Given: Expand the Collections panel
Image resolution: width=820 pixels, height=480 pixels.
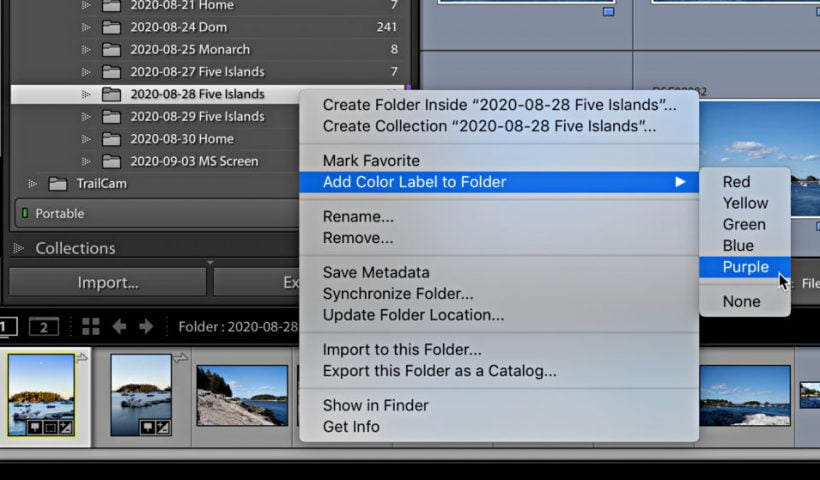Looking at the screenshot, I should click(x=18, y=248).
